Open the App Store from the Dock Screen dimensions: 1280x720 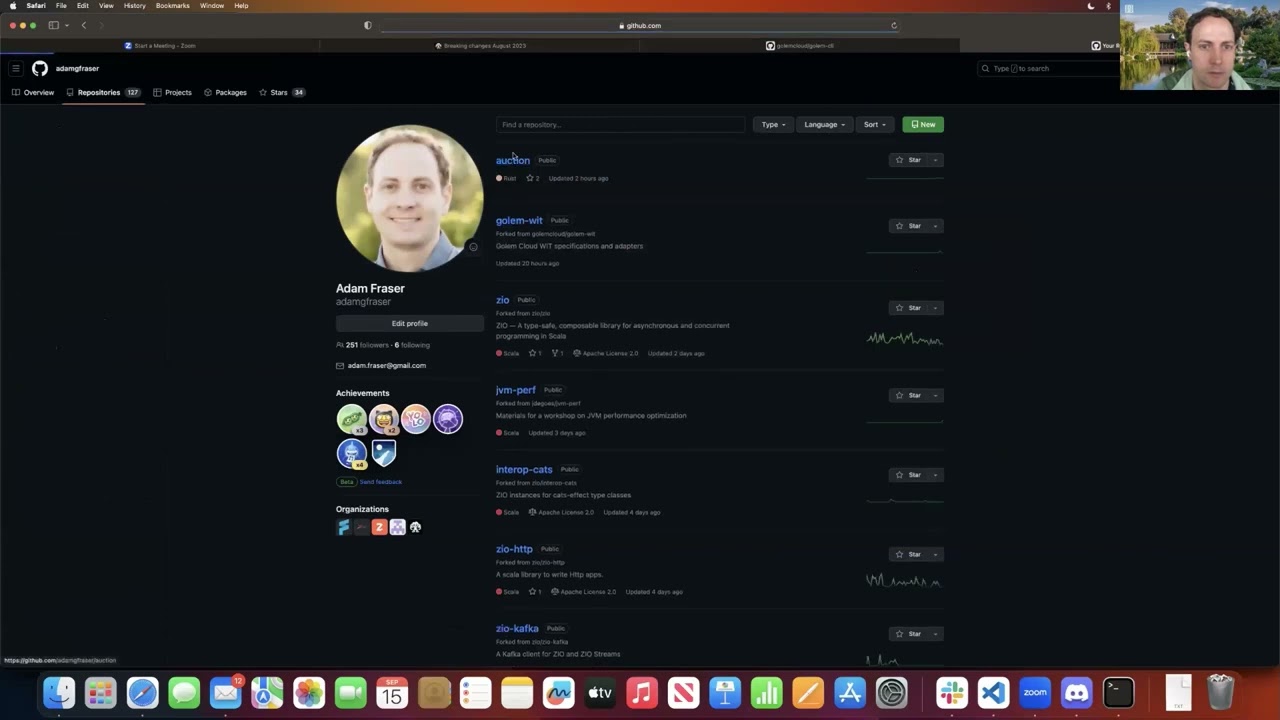point(849,692)
